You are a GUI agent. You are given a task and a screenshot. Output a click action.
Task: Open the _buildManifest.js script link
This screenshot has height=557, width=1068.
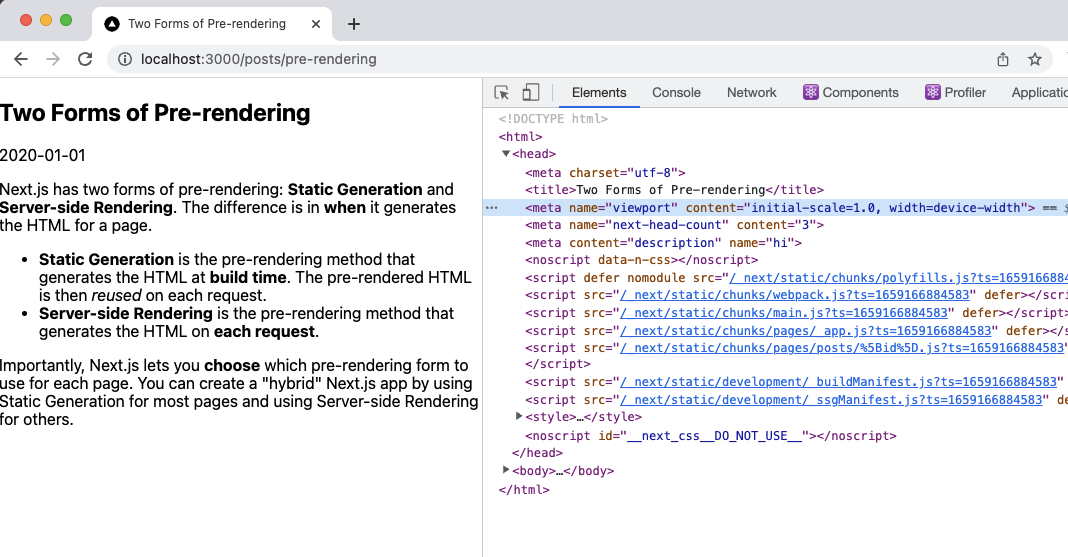(838, 382)
